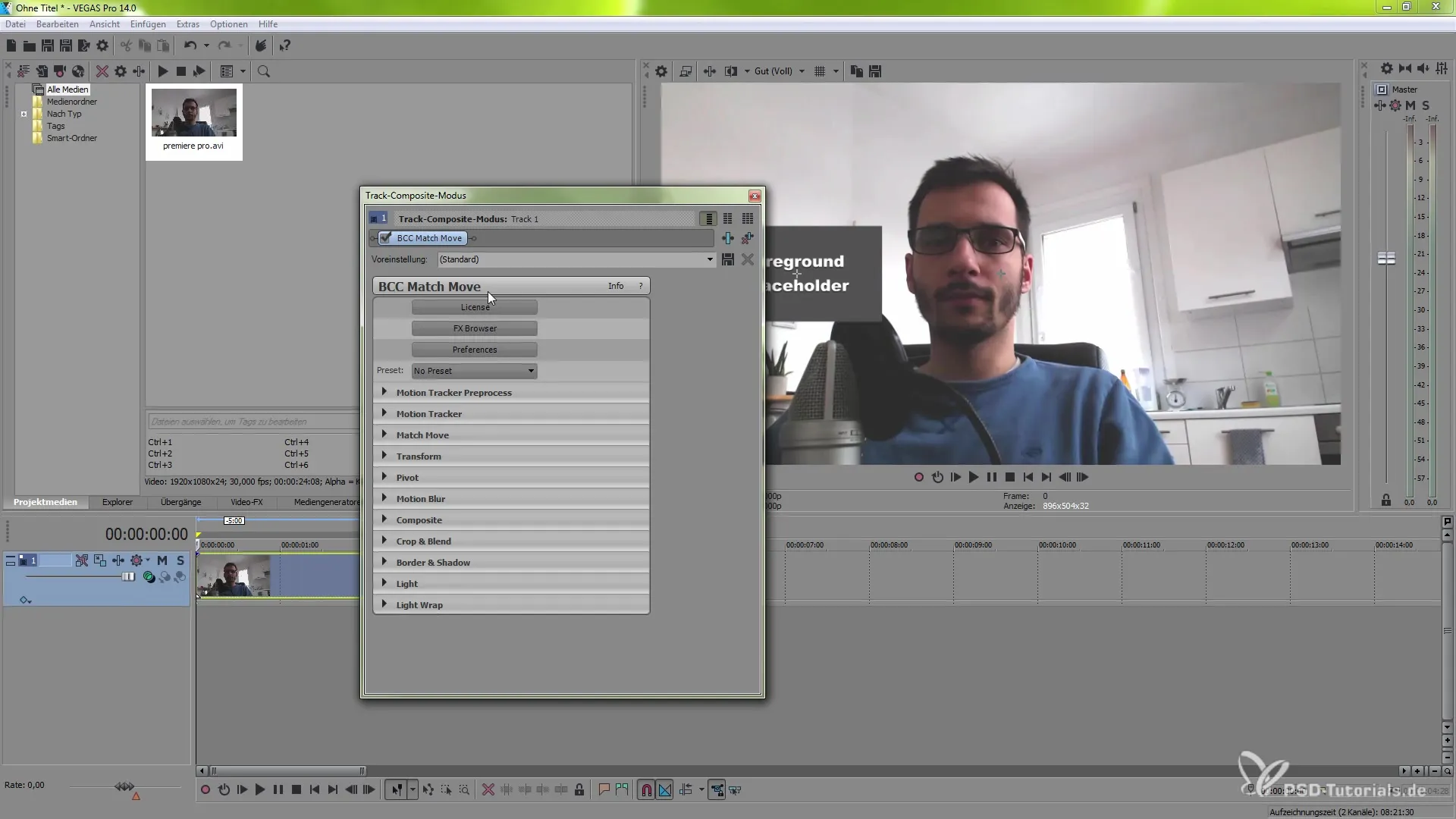Viewport: 1456px width, 819px height.
Task: Click the undo arrow in the toolbar
Action: 190,46
